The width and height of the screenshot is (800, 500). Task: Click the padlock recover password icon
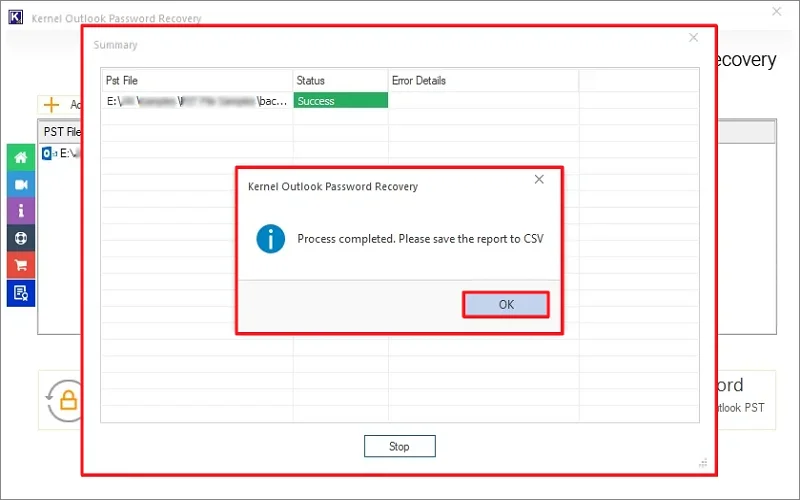pyautogui.click(x=64, y=401)
